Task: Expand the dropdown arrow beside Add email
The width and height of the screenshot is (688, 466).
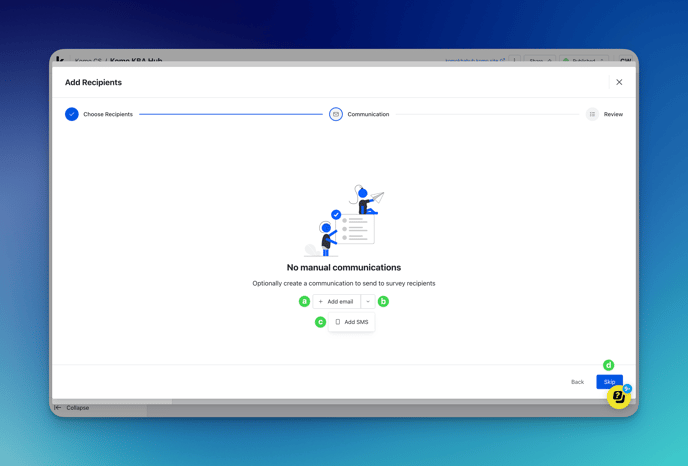Action: coord(368,301)
